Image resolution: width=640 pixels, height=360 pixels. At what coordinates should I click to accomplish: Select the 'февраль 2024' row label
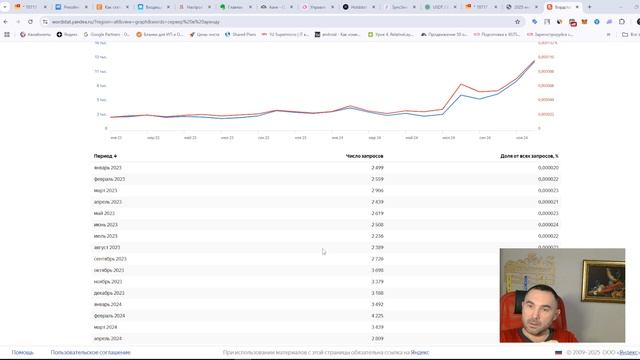(109, 316)
